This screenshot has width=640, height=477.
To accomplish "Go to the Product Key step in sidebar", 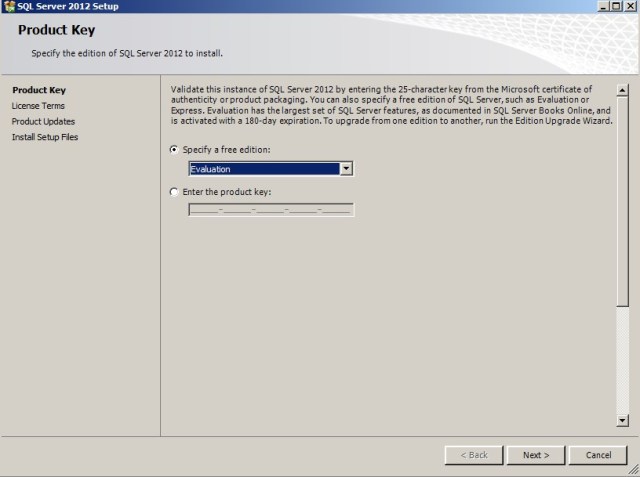I will (x=39, y=90).
